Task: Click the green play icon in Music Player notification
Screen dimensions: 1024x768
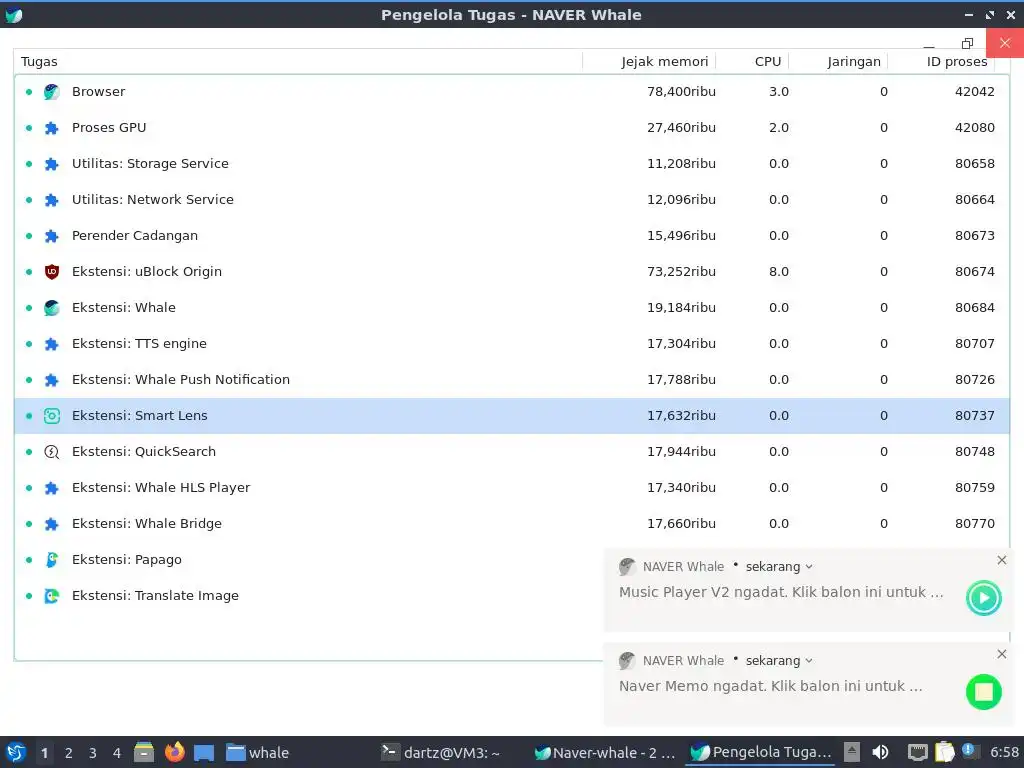Action: (x=984, y=598)
